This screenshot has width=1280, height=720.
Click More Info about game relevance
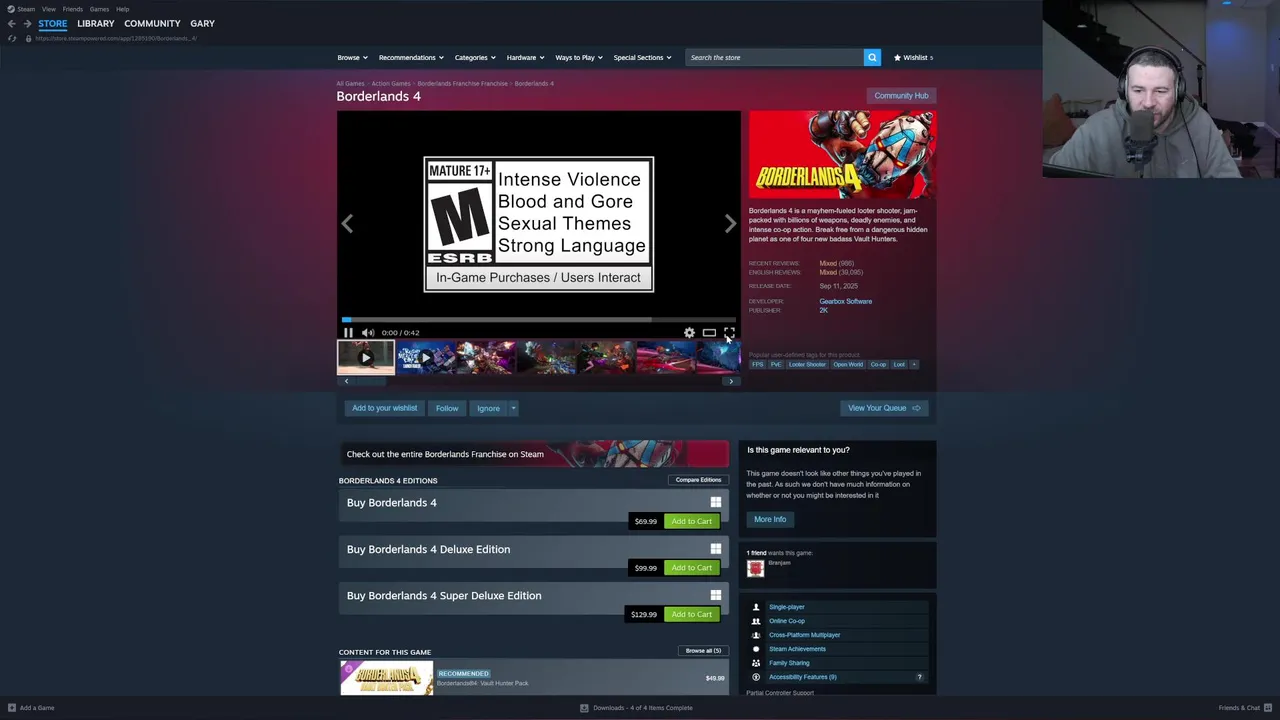pyautogui.click(x=770, y=519)
